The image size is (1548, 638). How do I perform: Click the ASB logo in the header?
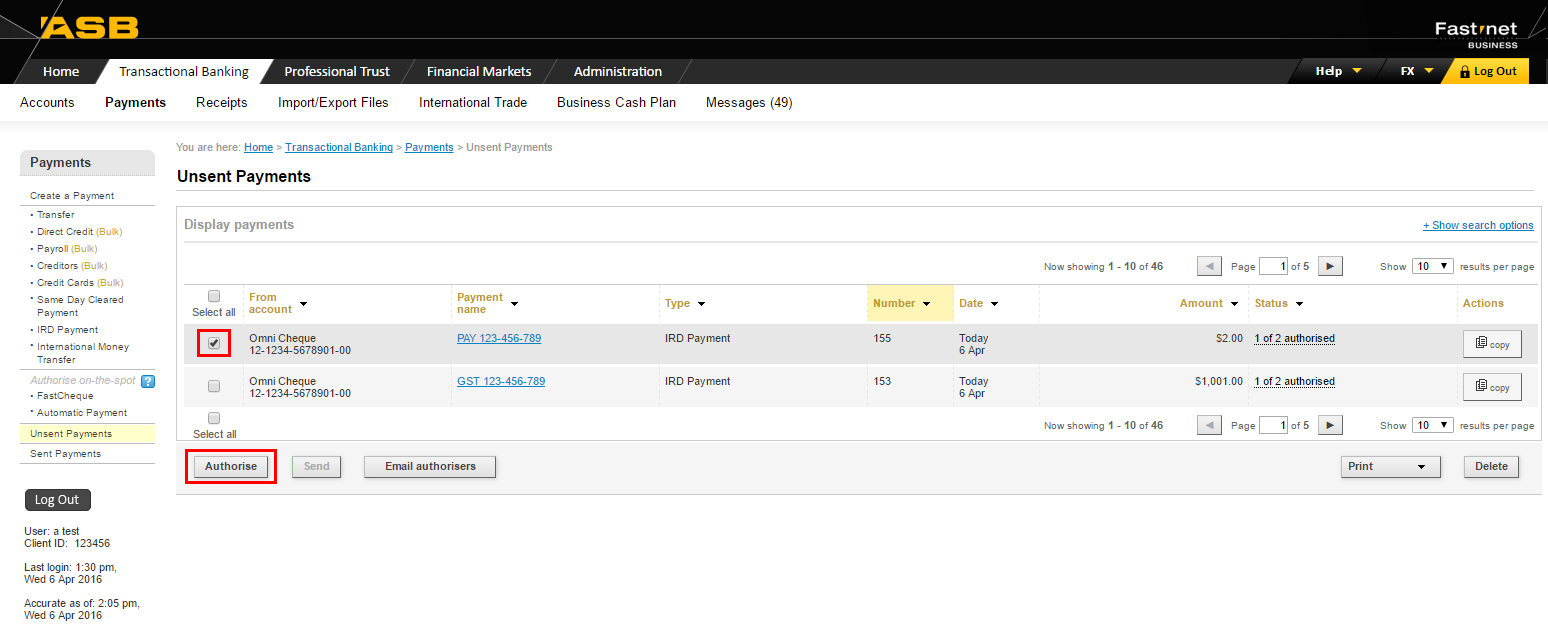(x=89, y=27)
